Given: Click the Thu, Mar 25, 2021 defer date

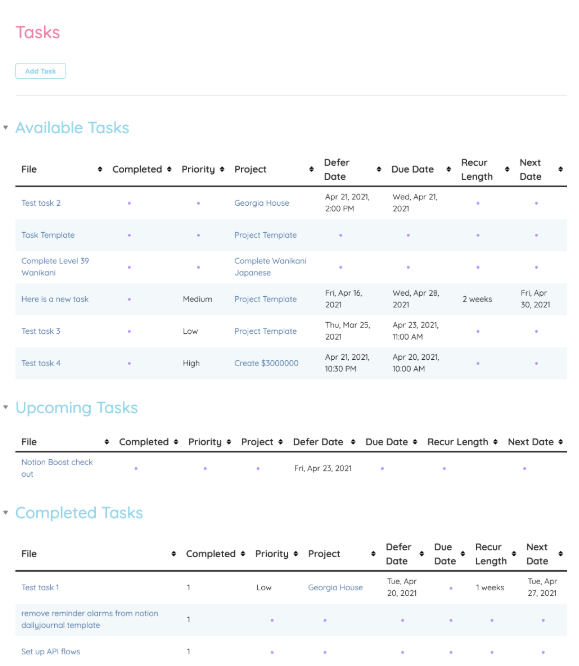Looking at the screenshot, I should 347,331.
